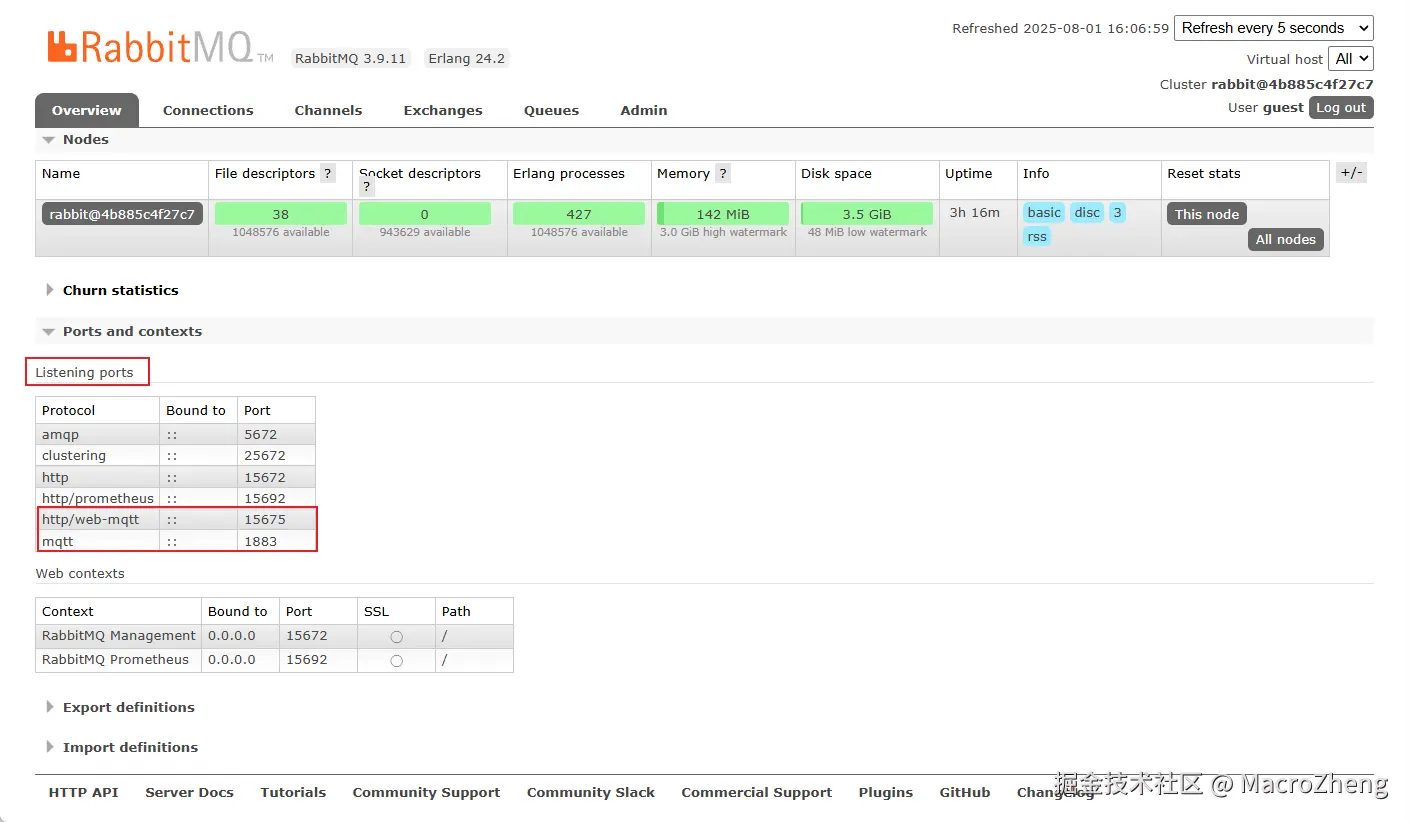The image size is (1410, 822).
Task: Open Socket descriptors help question mark
Action: (x=367, y=187)
